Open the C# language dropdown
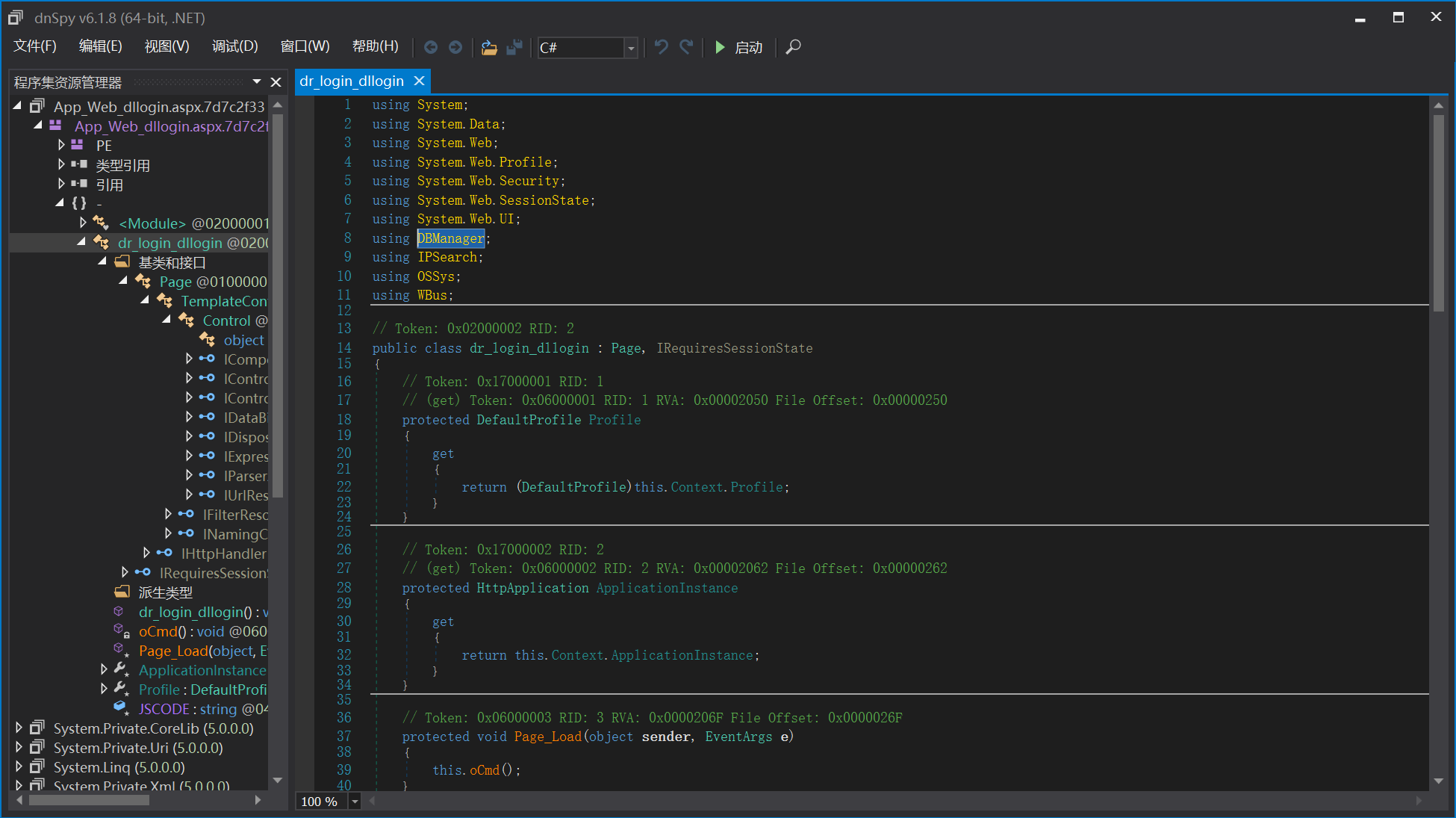The height and width of the screenshot is (818, 1456). pos(631,48)
